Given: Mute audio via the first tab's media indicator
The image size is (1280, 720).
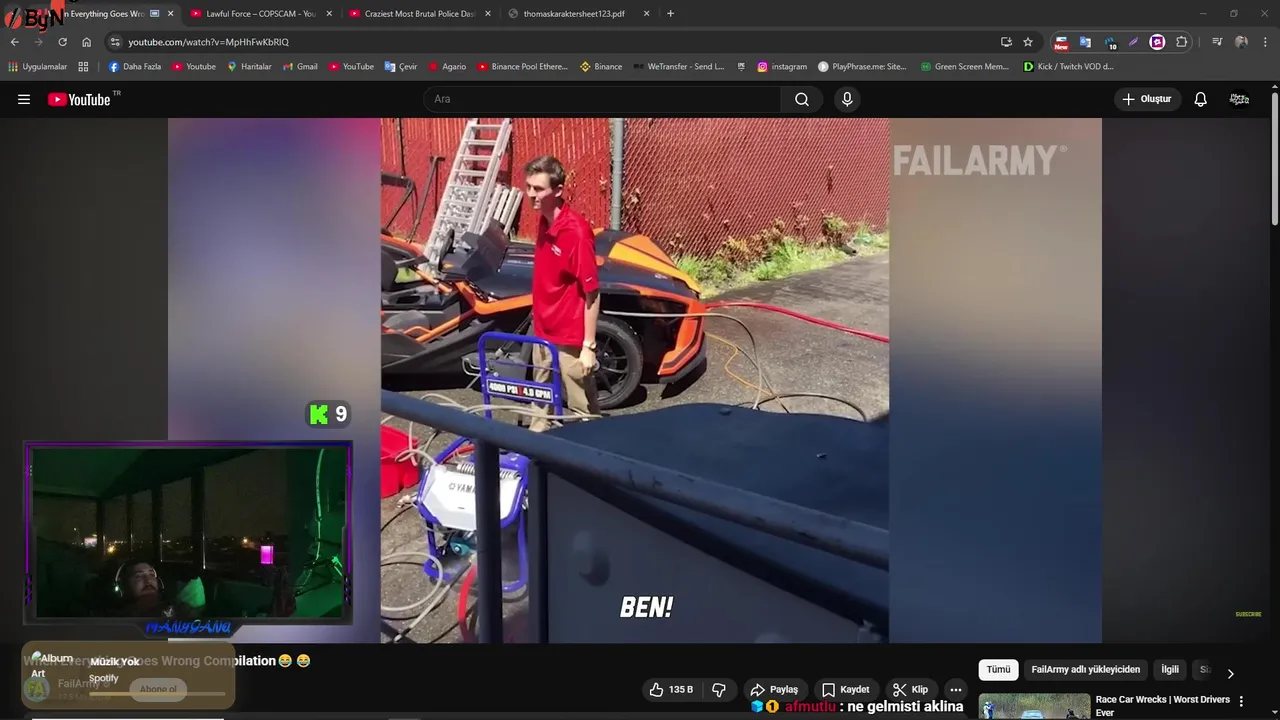Looking at the screenshot, I should 154,14.
